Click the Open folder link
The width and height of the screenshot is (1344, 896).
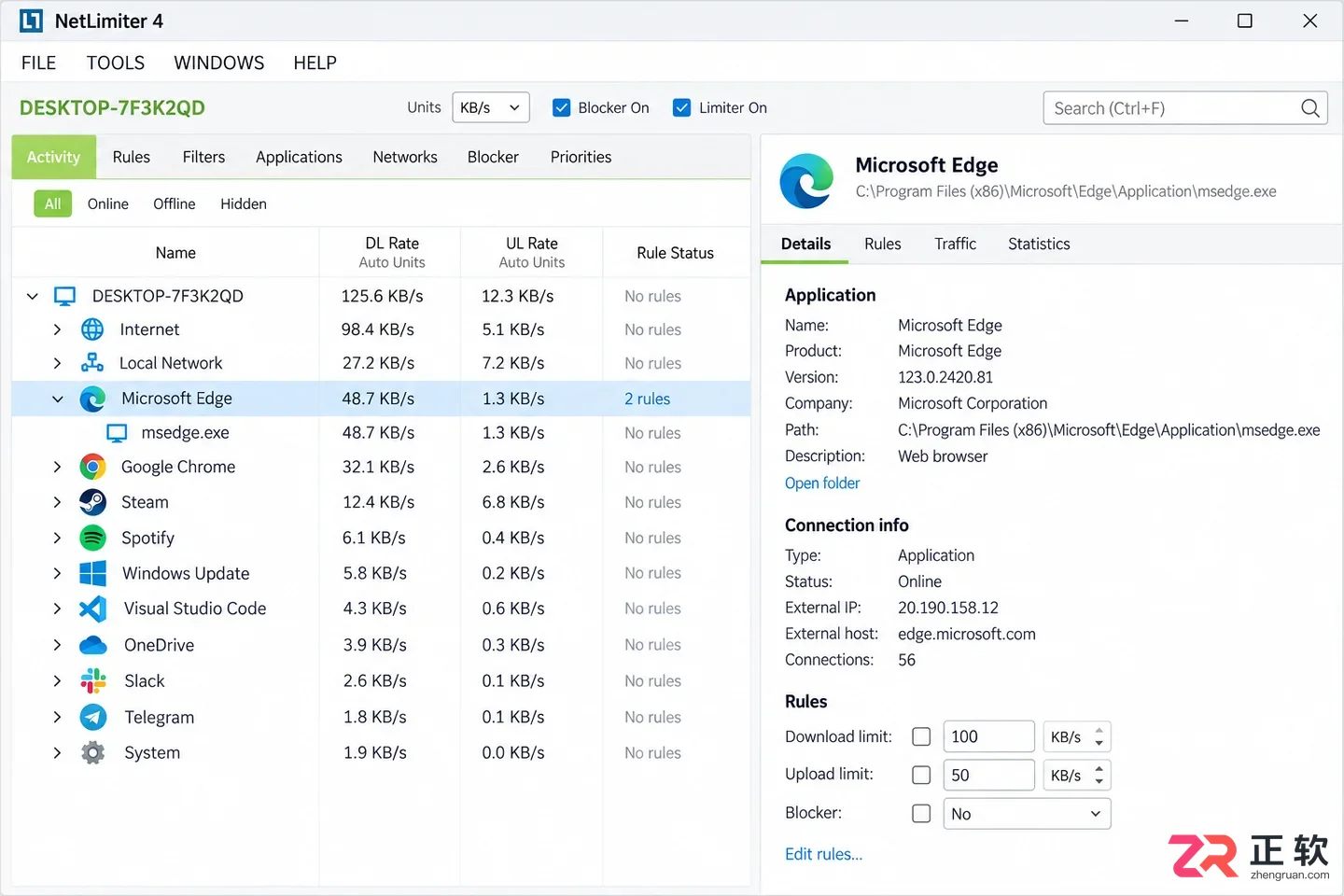[822, 483]
